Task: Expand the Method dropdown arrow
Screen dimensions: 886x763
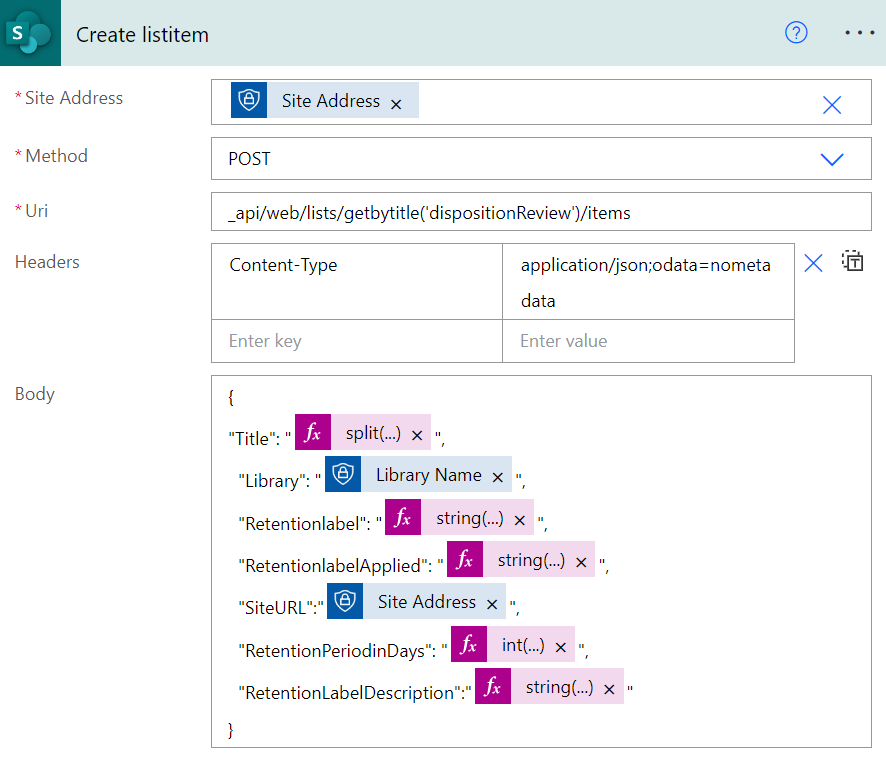Action: point(831,159)
